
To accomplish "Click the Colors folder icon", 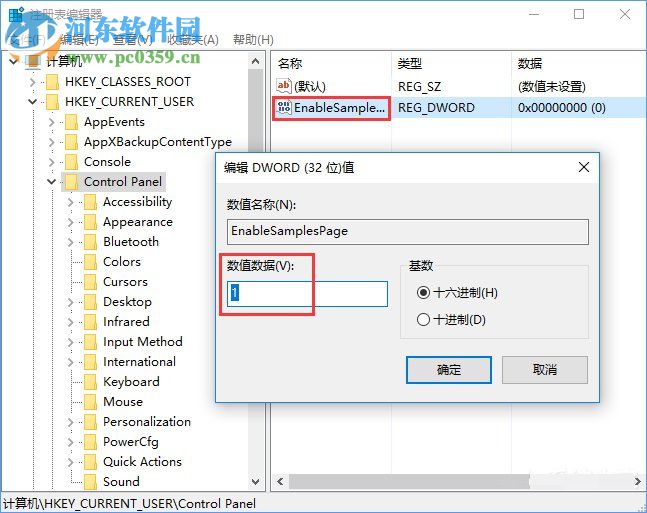I will click(x=90, y=262).
